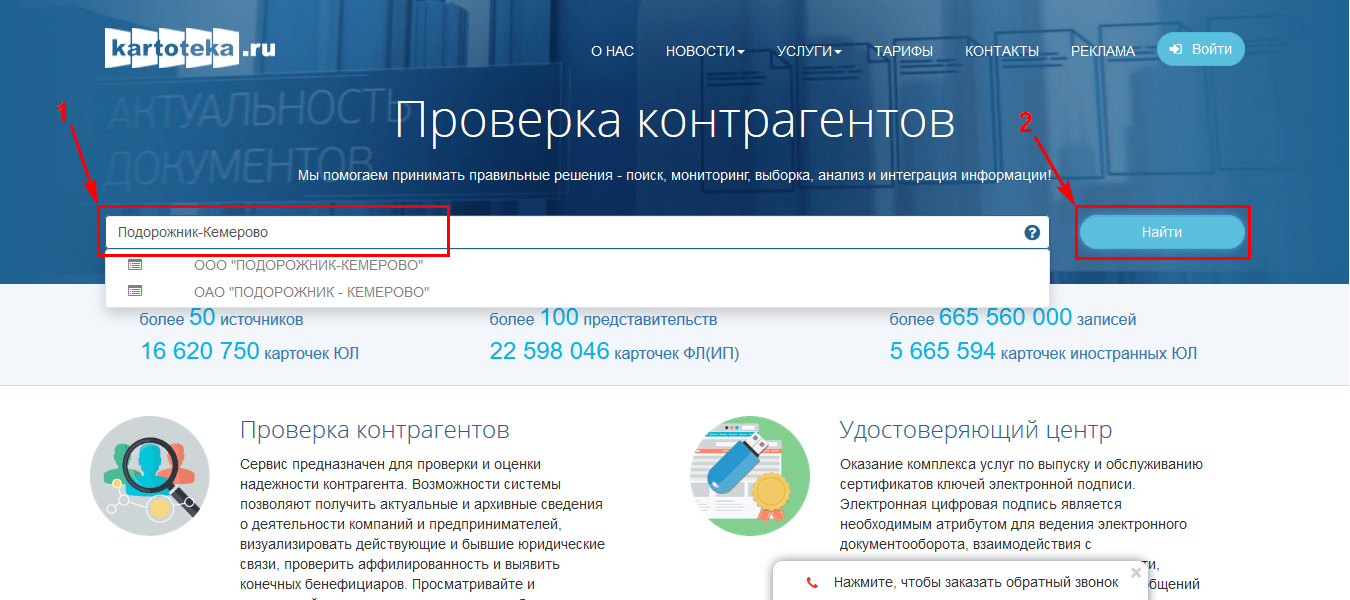The image size is (1350, 600).
Task: Open the О НАС menu item
Action: 613,51
